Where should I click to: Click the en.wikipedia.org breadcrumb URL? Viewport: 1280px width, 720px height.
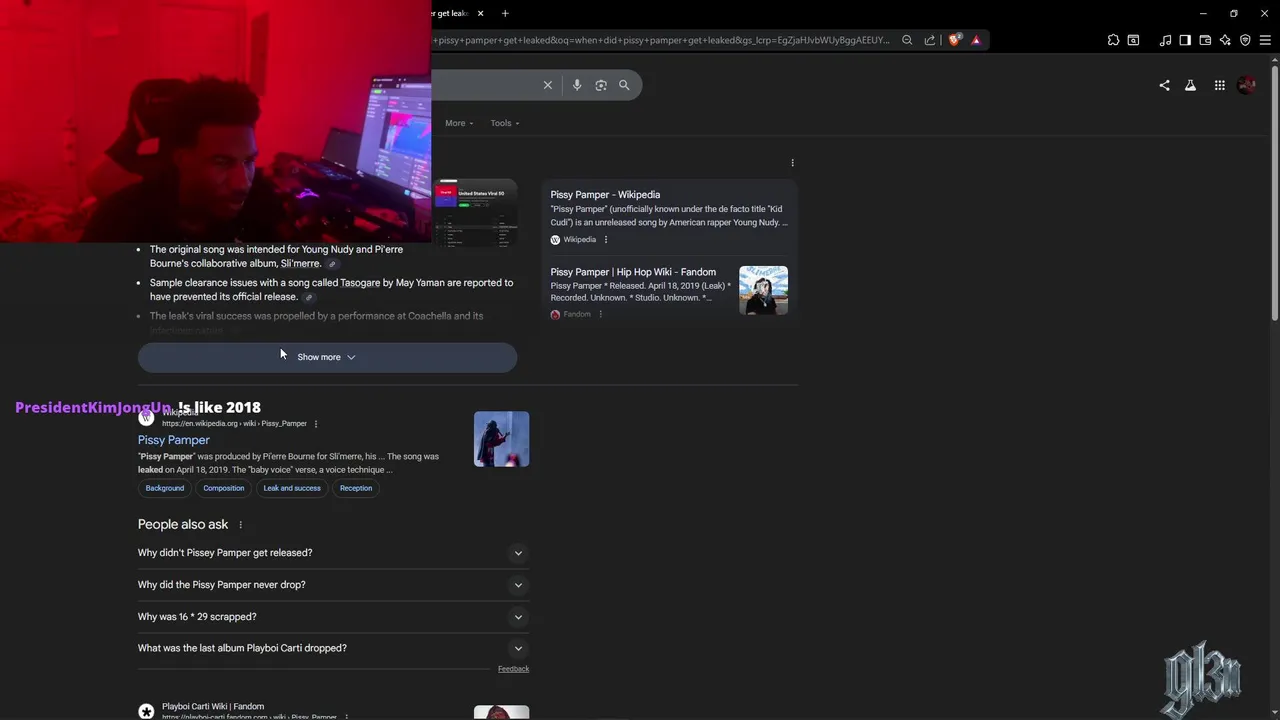(234, 424)
